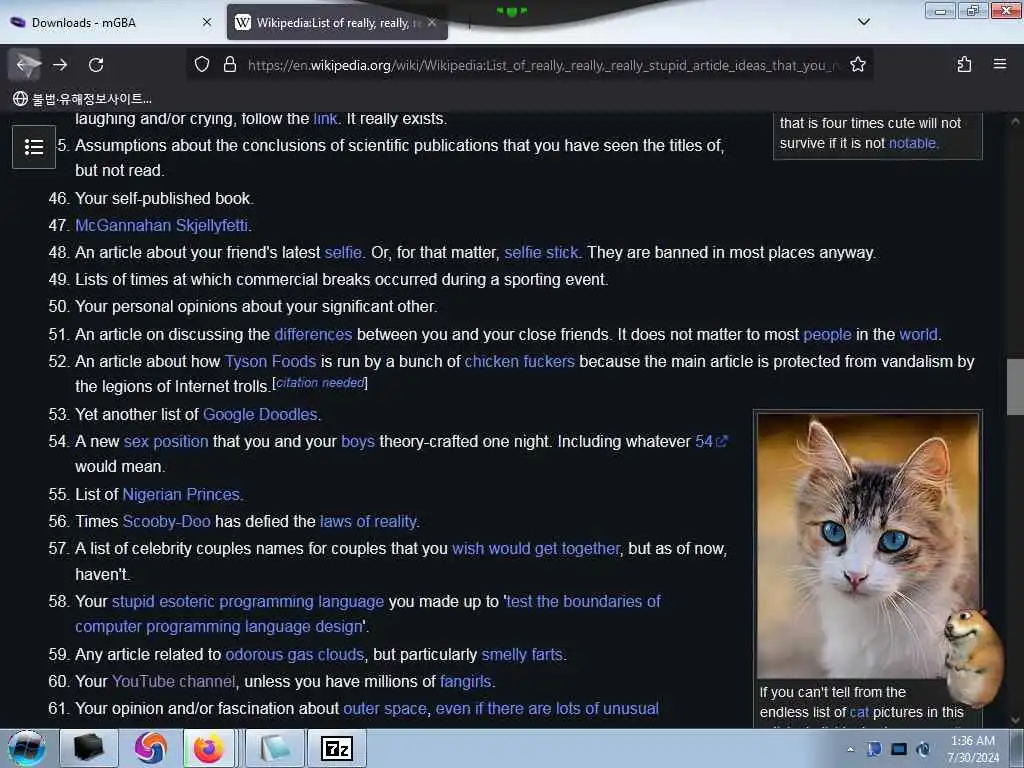Open the 'world' link in item 51
Screen dimensions: 1024x768
pyautogui.click(x=918, y=334)
